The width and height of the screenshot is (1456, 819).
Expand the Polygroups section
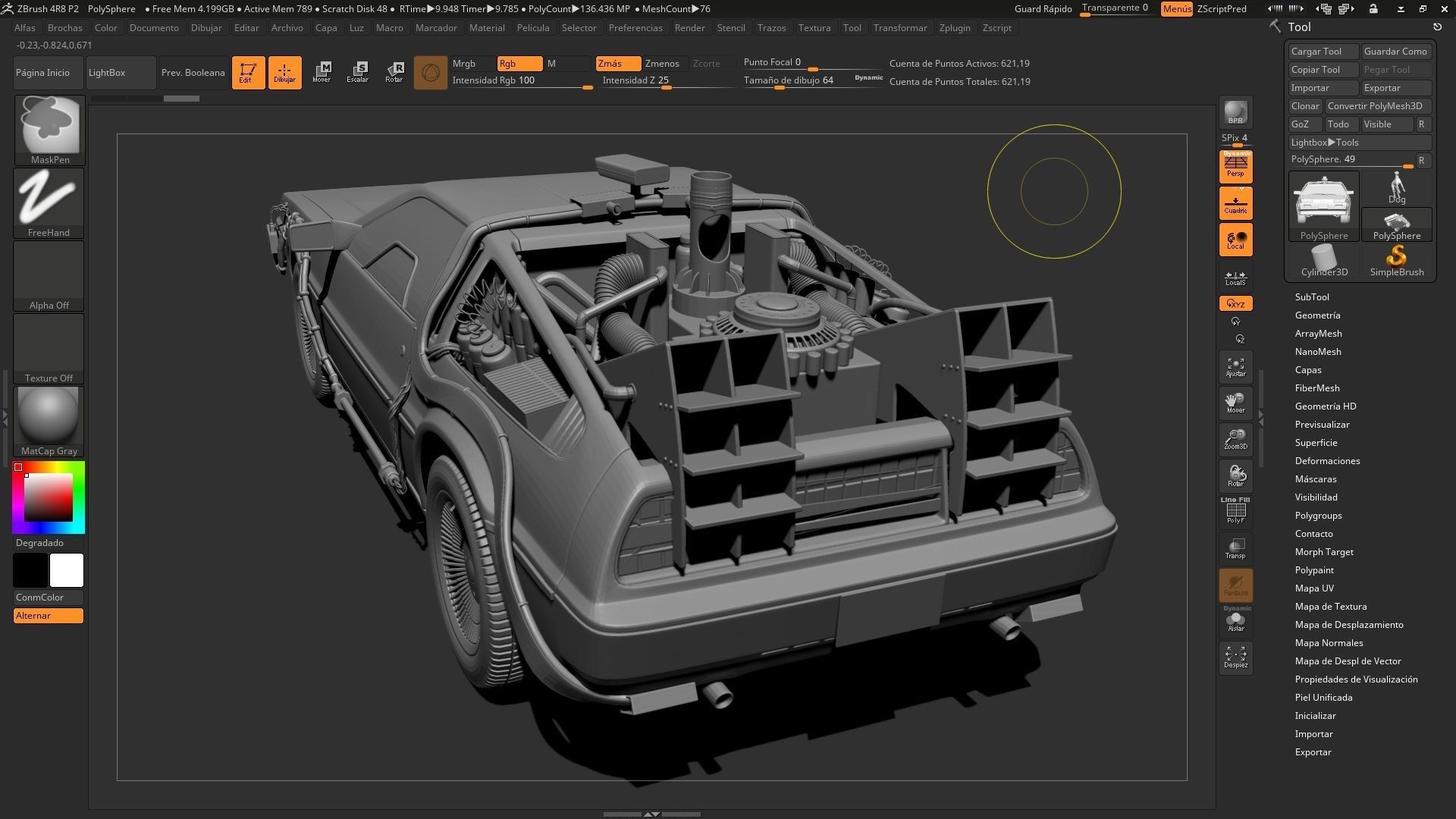1319,516
